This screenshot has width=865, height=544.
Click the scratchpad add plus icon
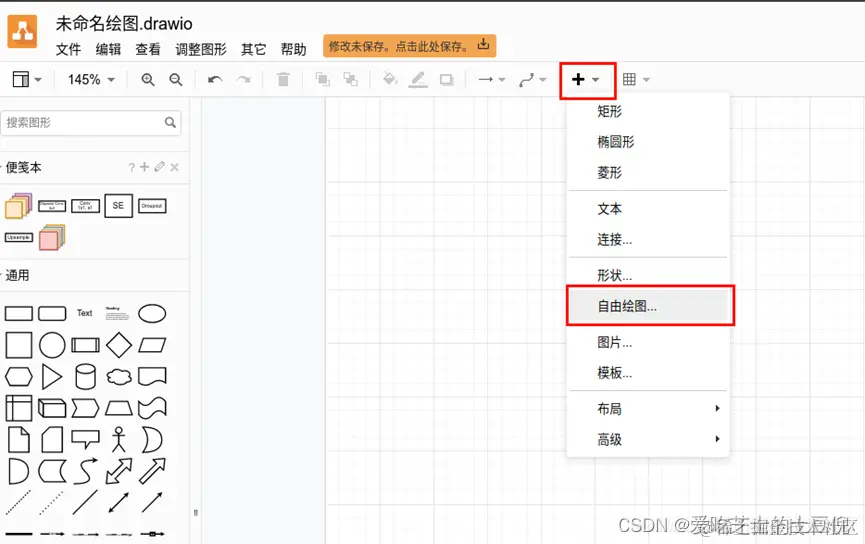pyautogui.click(x=145, y=167)
